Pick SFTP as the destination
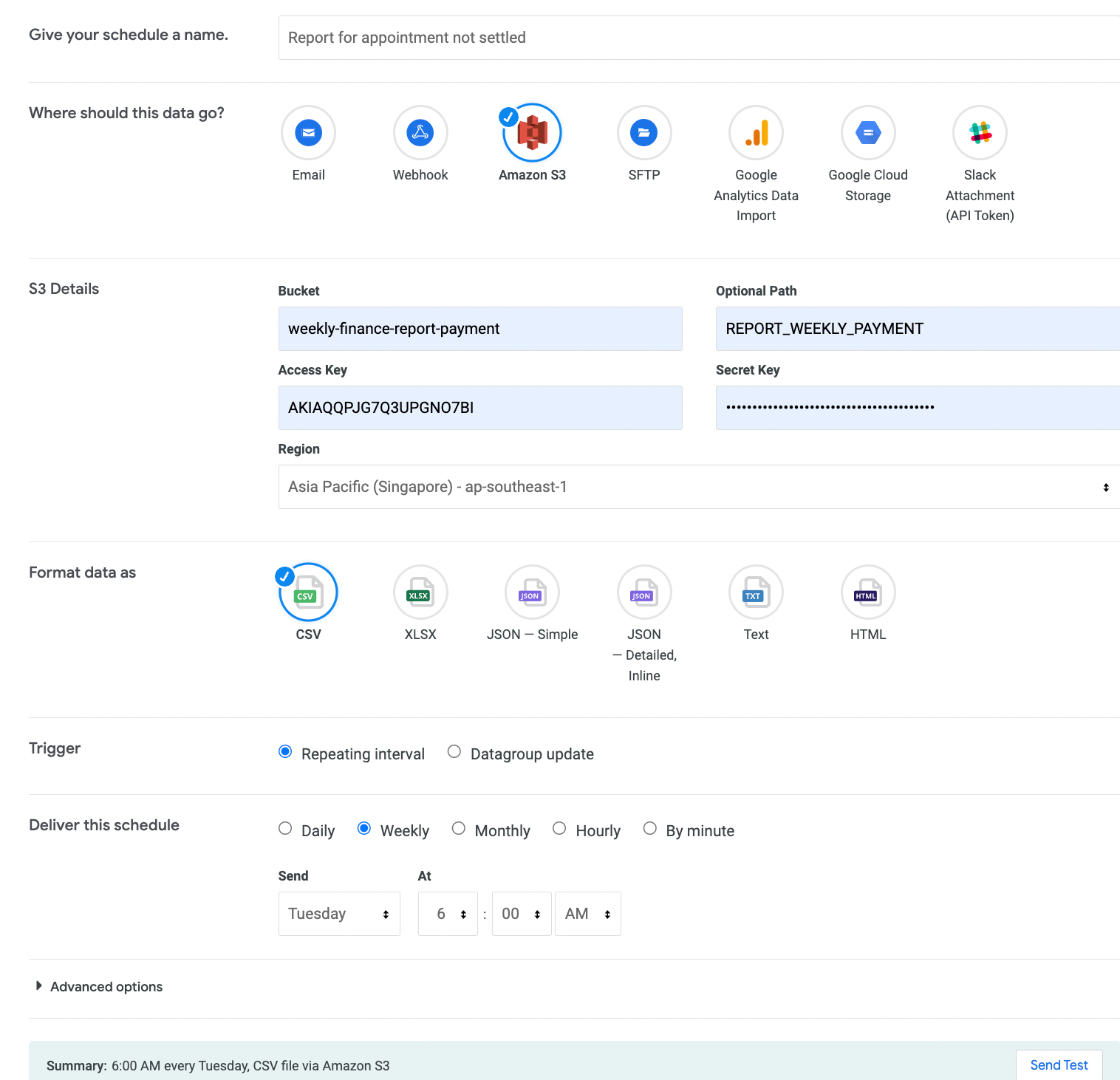Viewport: 1120px width, 1080px height. (x=644, y=133)
